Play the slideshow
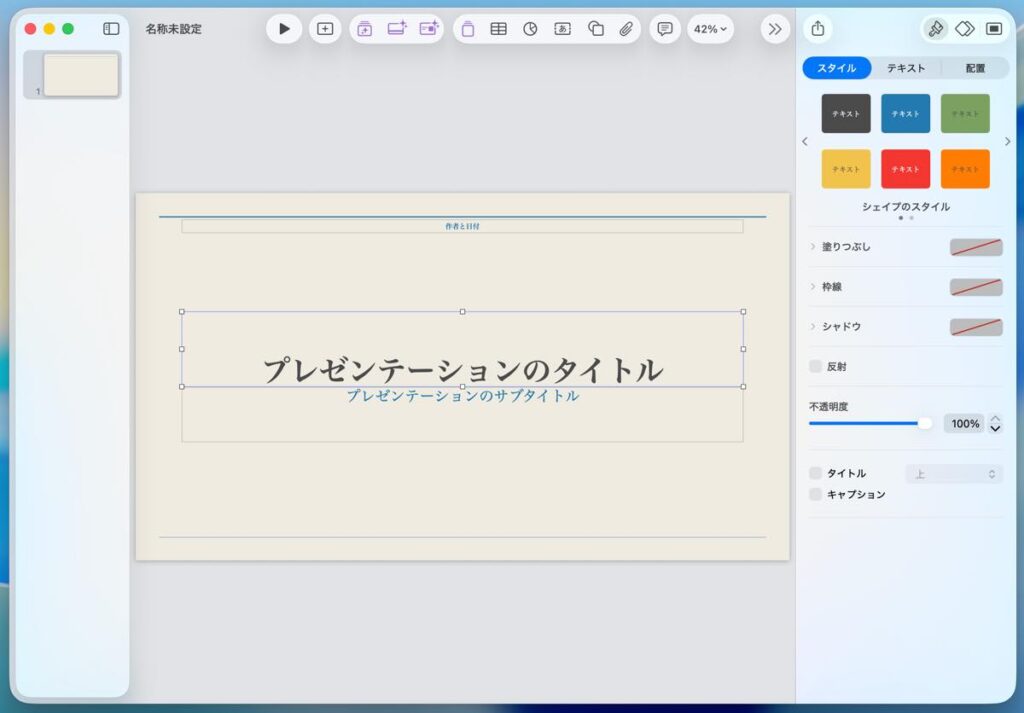Screen dimensions: 1024x713 pos(284,29)
